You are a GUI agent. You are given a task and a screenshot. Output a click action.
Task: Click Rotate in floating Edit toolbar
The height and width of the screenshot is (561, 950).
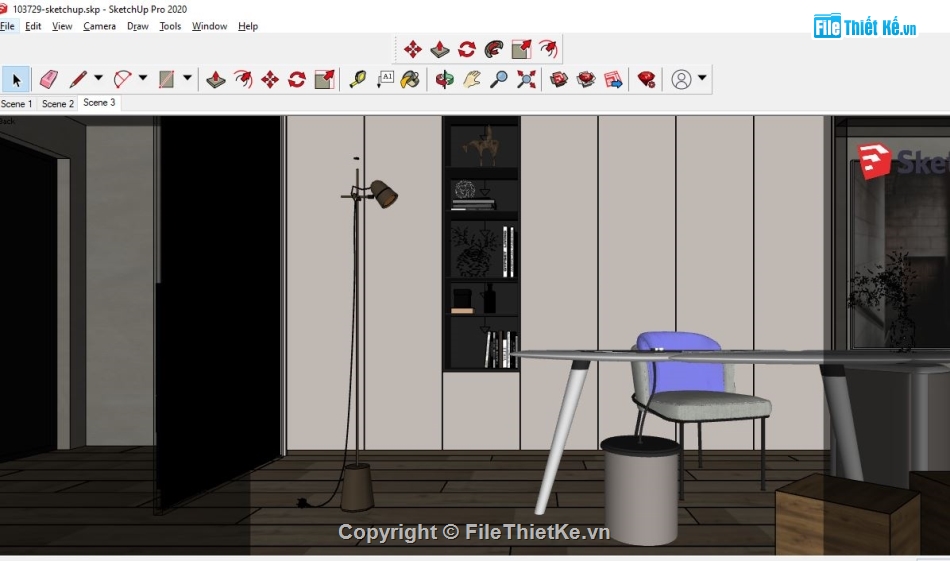pyautogui.click(x=467, y=49)
